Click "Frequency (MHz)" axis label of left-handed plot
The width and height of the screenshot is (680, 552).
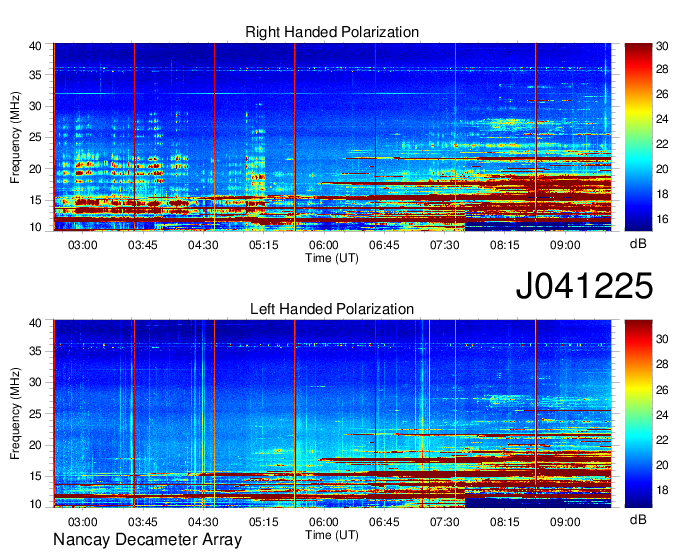coord(15,414)
